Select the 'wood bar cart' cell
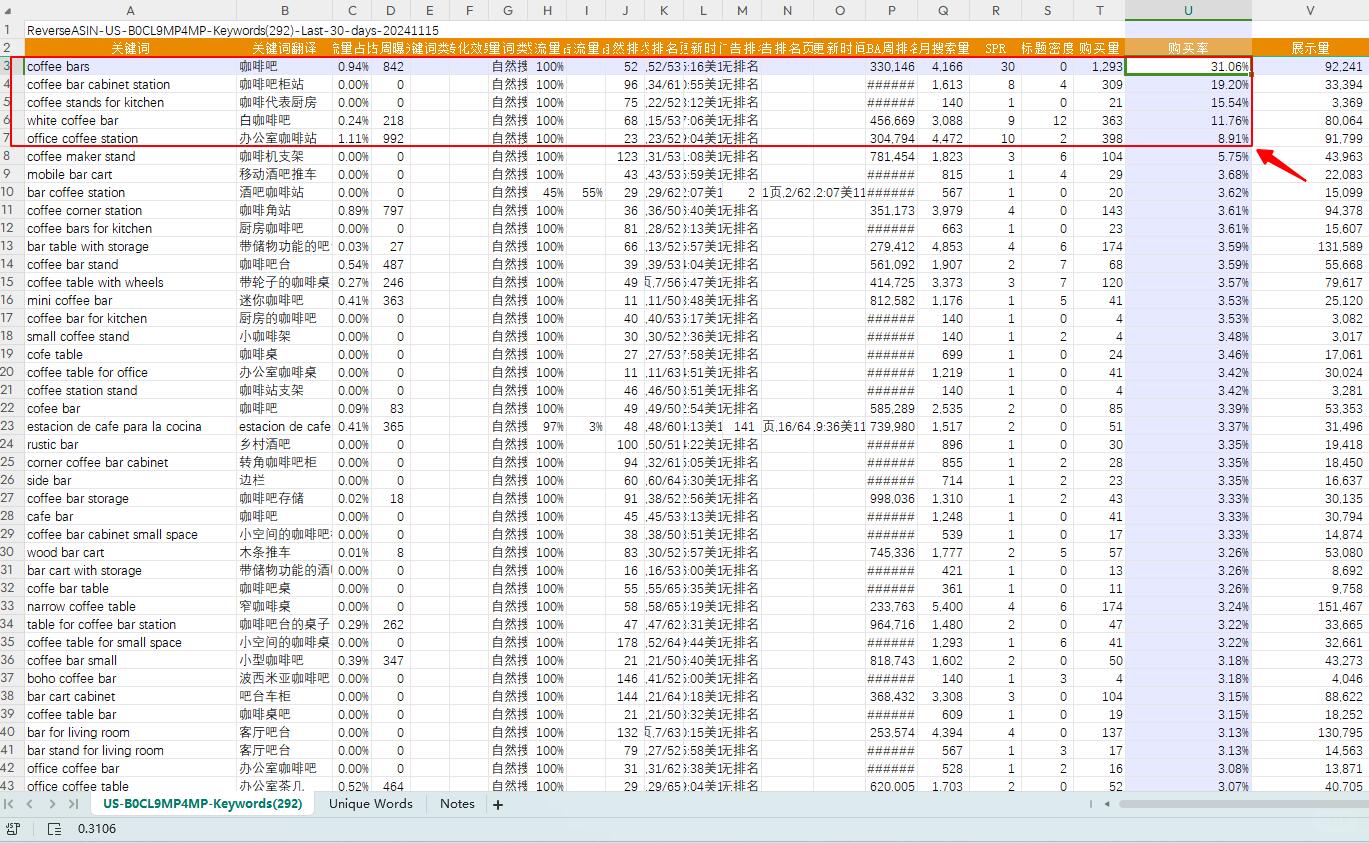Screen dimensions: 1369x843 [130, 552]
